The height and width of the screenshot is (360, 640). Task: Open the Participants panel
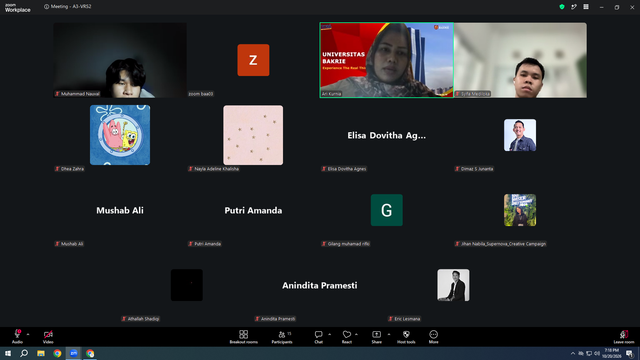[x=282, y=336]
